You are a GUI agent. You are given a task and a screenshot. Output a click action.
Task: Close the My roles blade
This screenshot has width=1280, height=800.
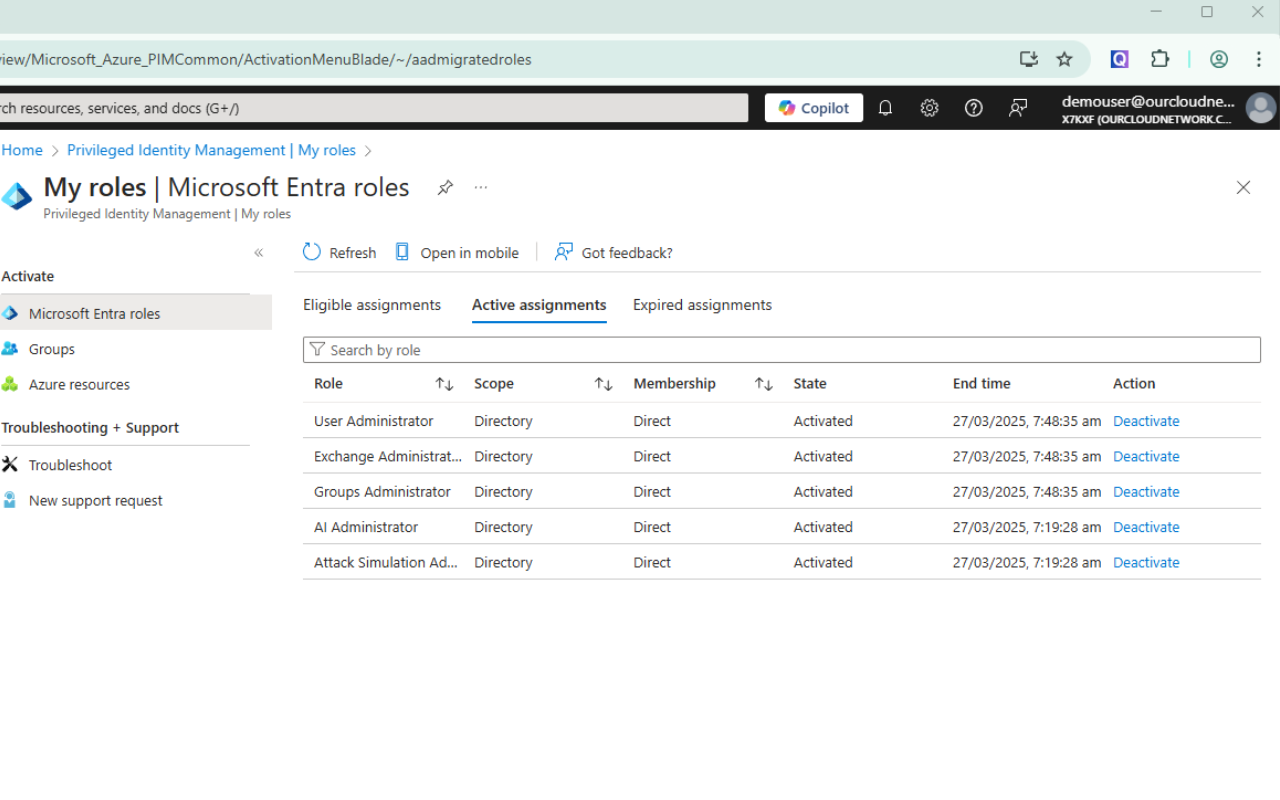1243,188
